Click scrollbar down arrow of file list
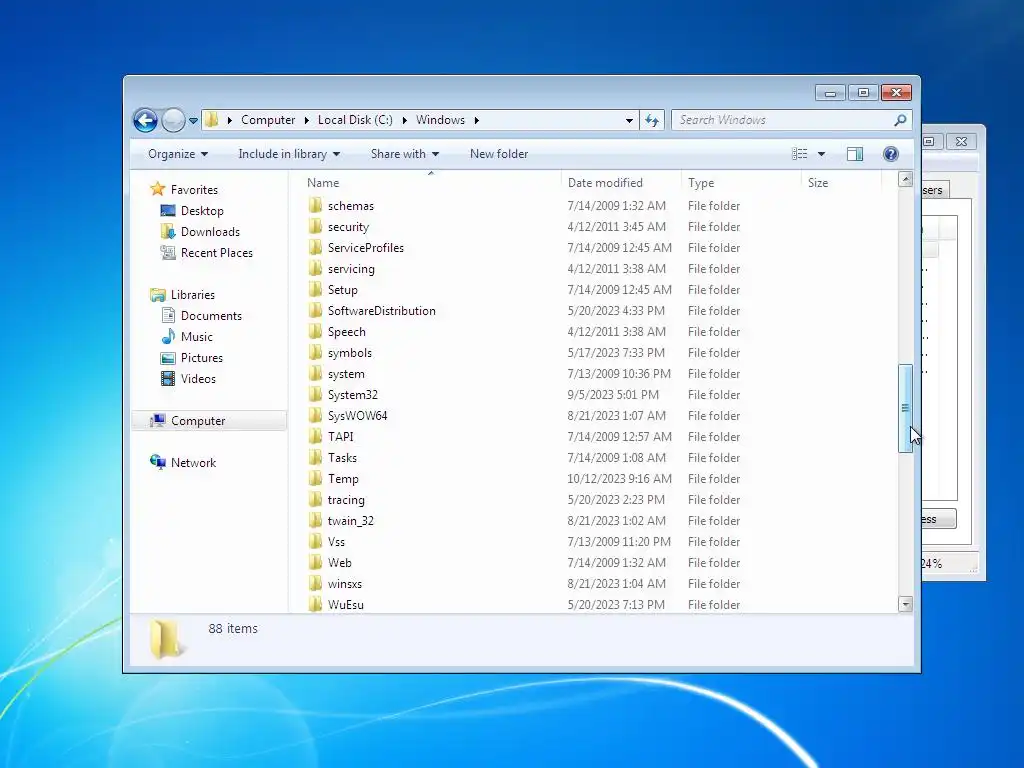Screen dimensions: 1024x768 [x=905, y=604]
